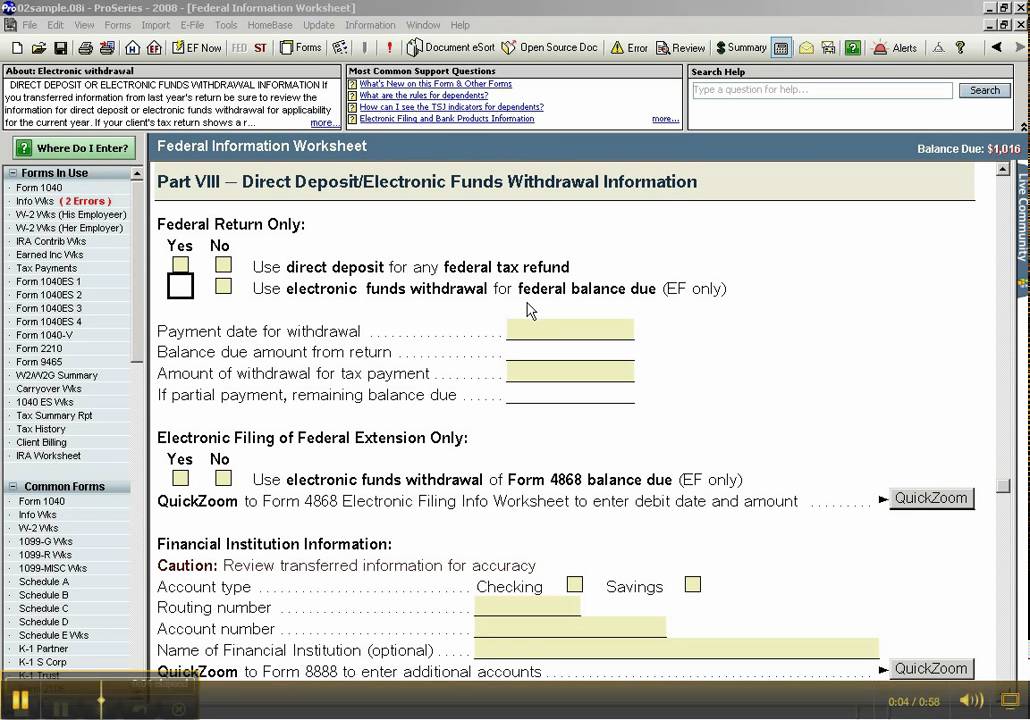Select Form 1040-V in Forms In Use
This screenshot has height=720, width=1030.
pyautogui.click(x=44, y=335)
